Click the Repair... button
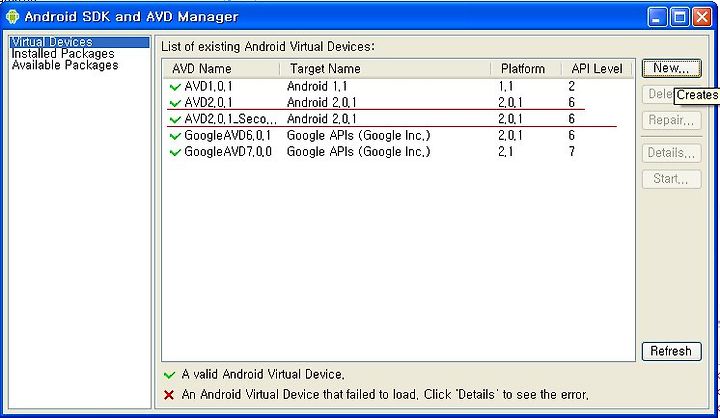The width and height of the screenshot is (720, 418). click(671, 120)
